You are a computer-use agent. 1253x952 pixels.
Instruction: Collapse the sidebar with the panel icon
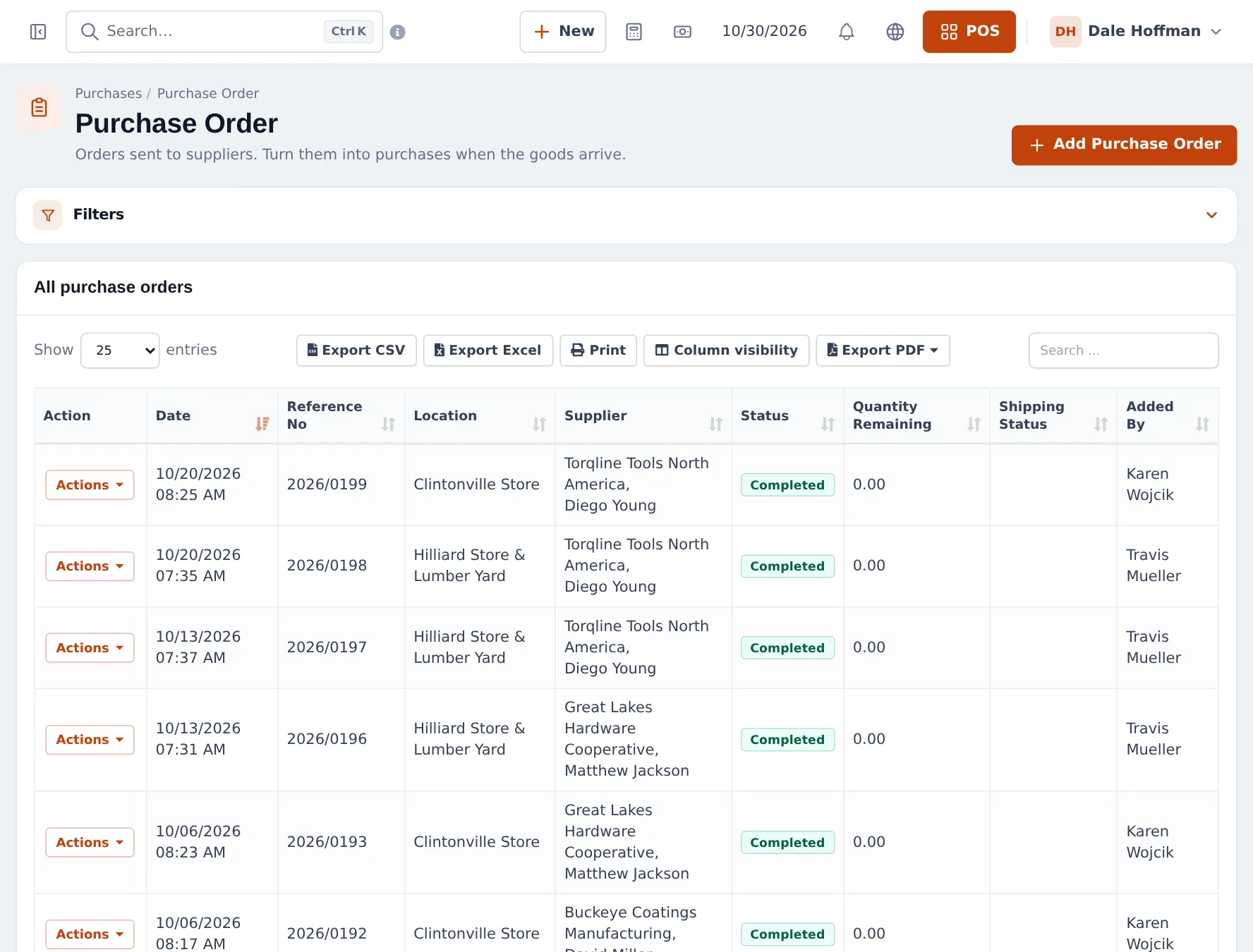38,32
